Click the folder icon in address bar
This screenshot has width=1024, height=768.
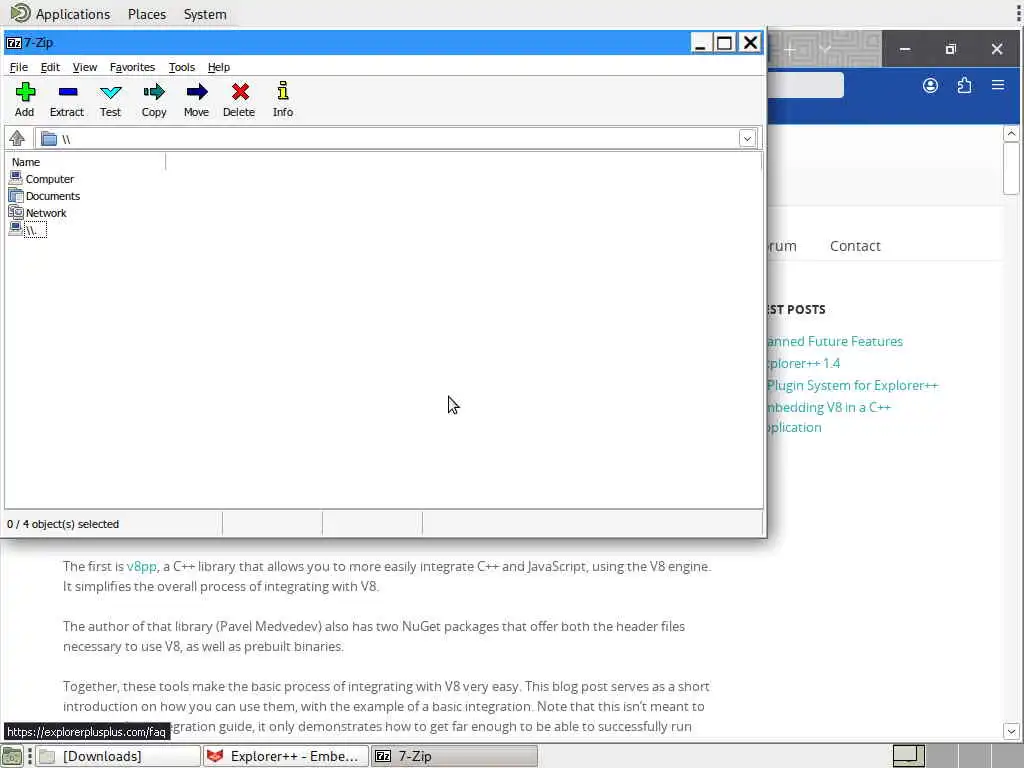pos(49,139)
